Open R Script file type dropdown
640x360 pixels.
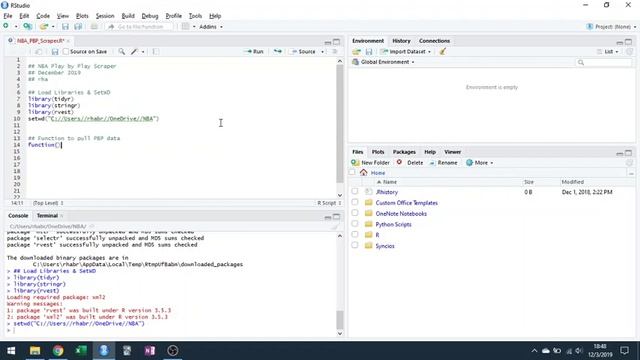point(329,203)
